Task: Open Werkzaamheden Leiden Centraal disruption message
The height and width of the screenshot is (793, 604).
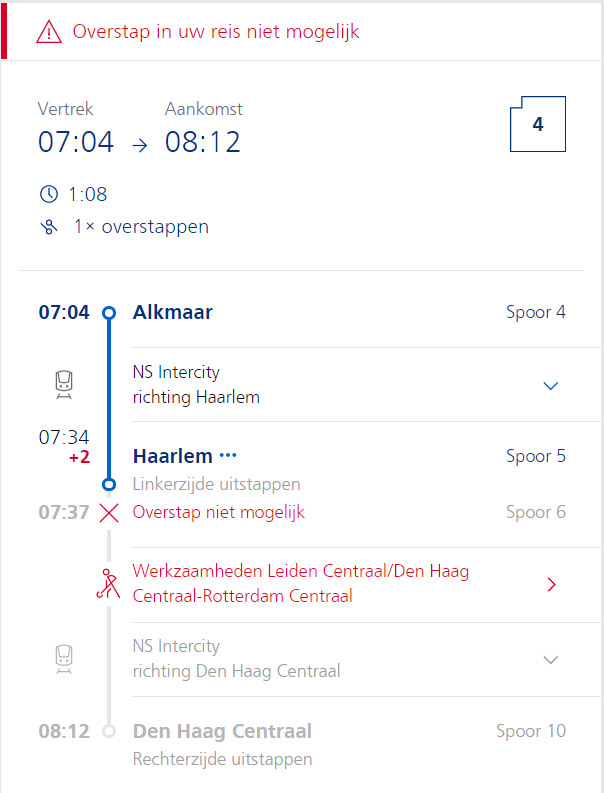Action: 300,583
